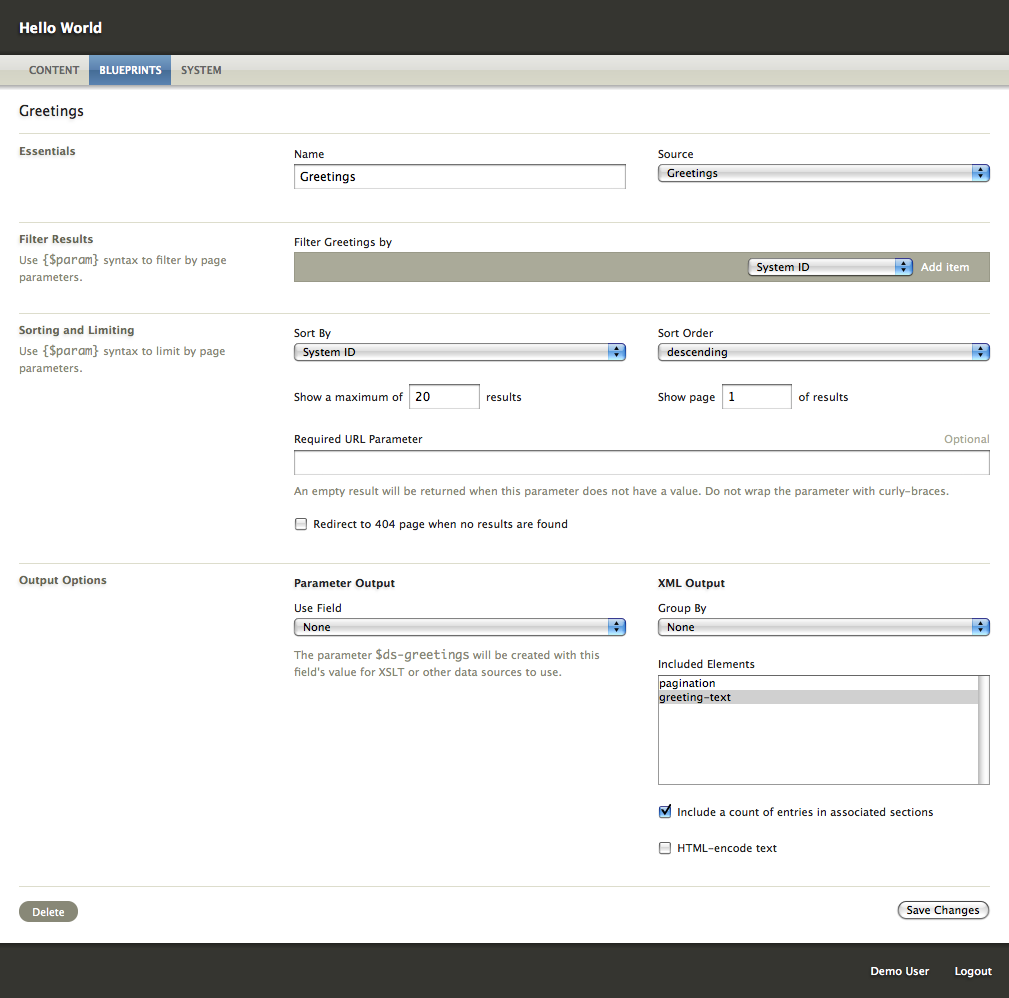1009x998 pixels.
Task: Click Add item in filter bar
Action: (x=945, y=267)
